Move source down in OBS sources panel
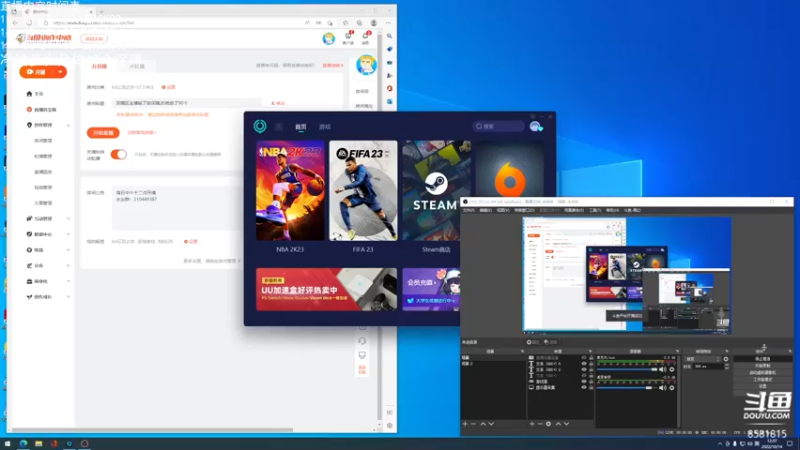800x450 pixels. [x=566, y=423]
